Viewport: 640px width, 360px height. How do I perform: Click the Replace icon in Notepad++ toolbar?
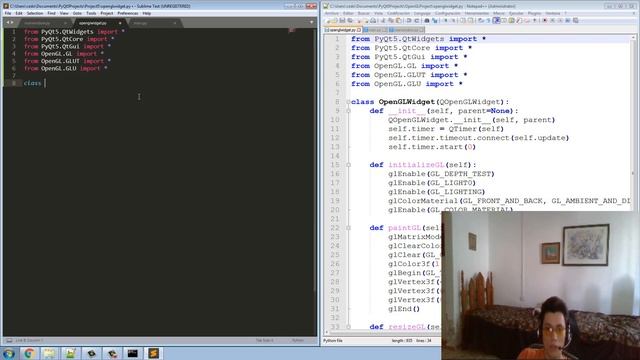pyautogui.click(x=435, y=20)
